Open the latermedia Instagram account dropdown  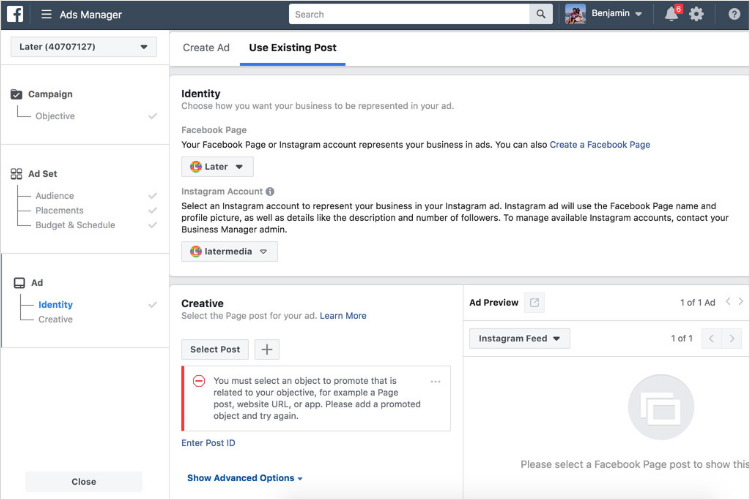229,252
